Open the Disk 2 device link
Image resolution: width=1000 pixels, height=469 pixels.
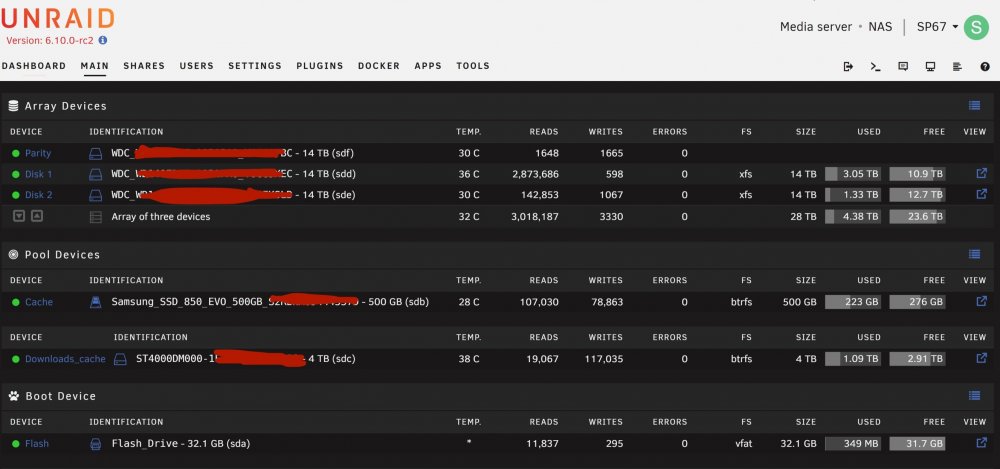tap(39, 195)
